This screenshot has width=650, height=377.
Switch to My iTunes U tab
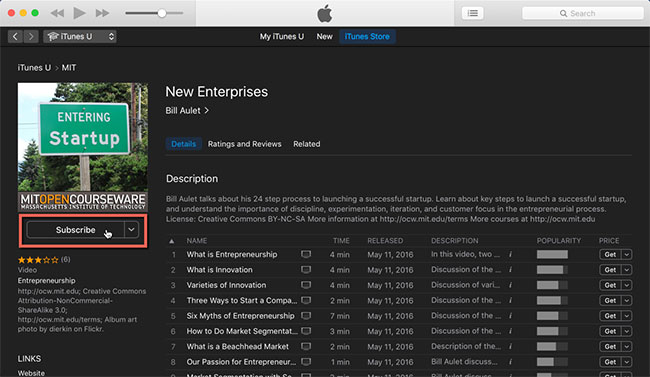click(x=282, y=36)
